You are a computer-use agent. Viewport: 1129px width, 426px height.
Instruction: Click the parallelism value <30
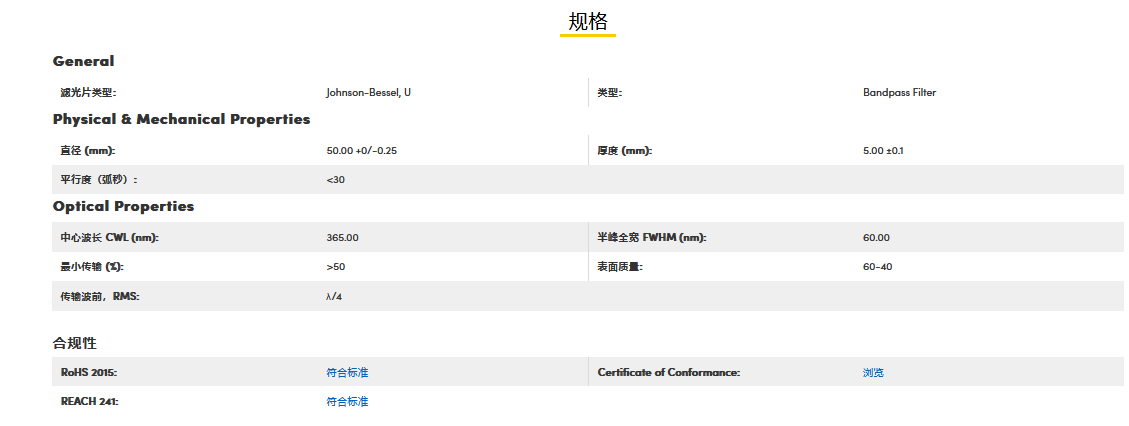[335, 179]
